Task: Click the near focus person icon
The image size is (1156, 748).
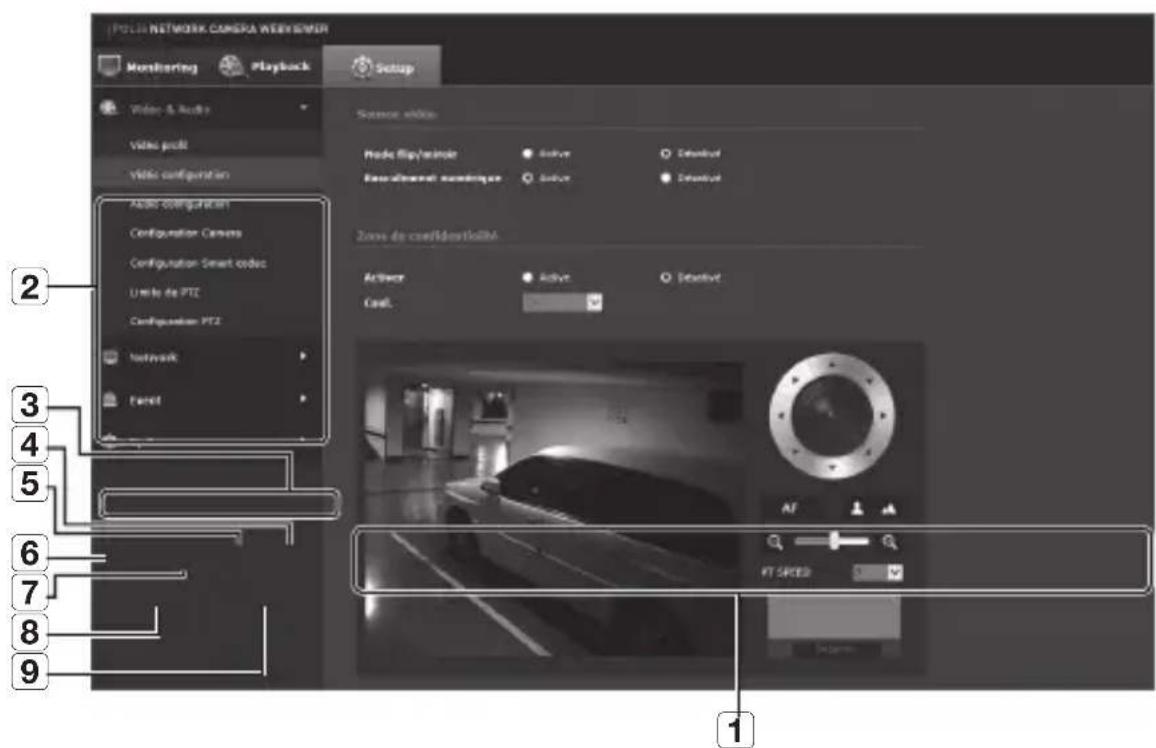Action: [857, 508]
